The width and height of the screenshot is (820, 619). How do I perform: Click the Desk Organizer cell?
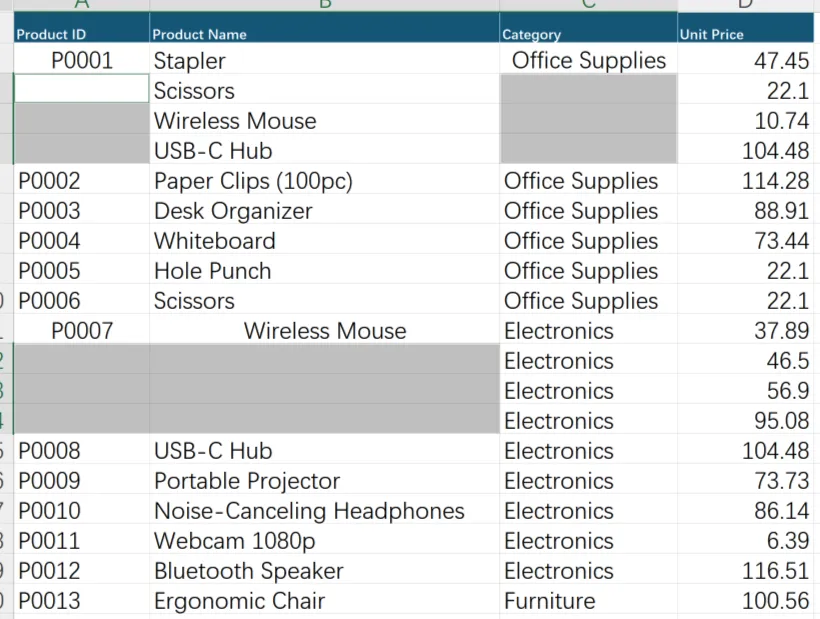(324, 211)
